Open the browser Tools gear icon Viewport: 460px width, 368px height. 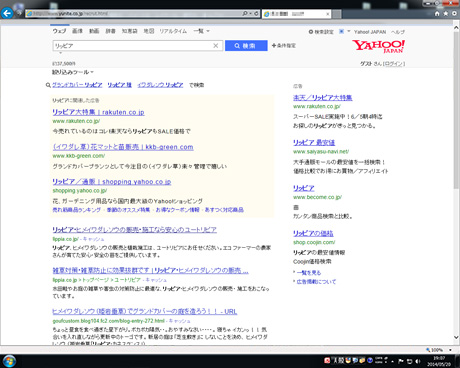click(x=454, y=13)
